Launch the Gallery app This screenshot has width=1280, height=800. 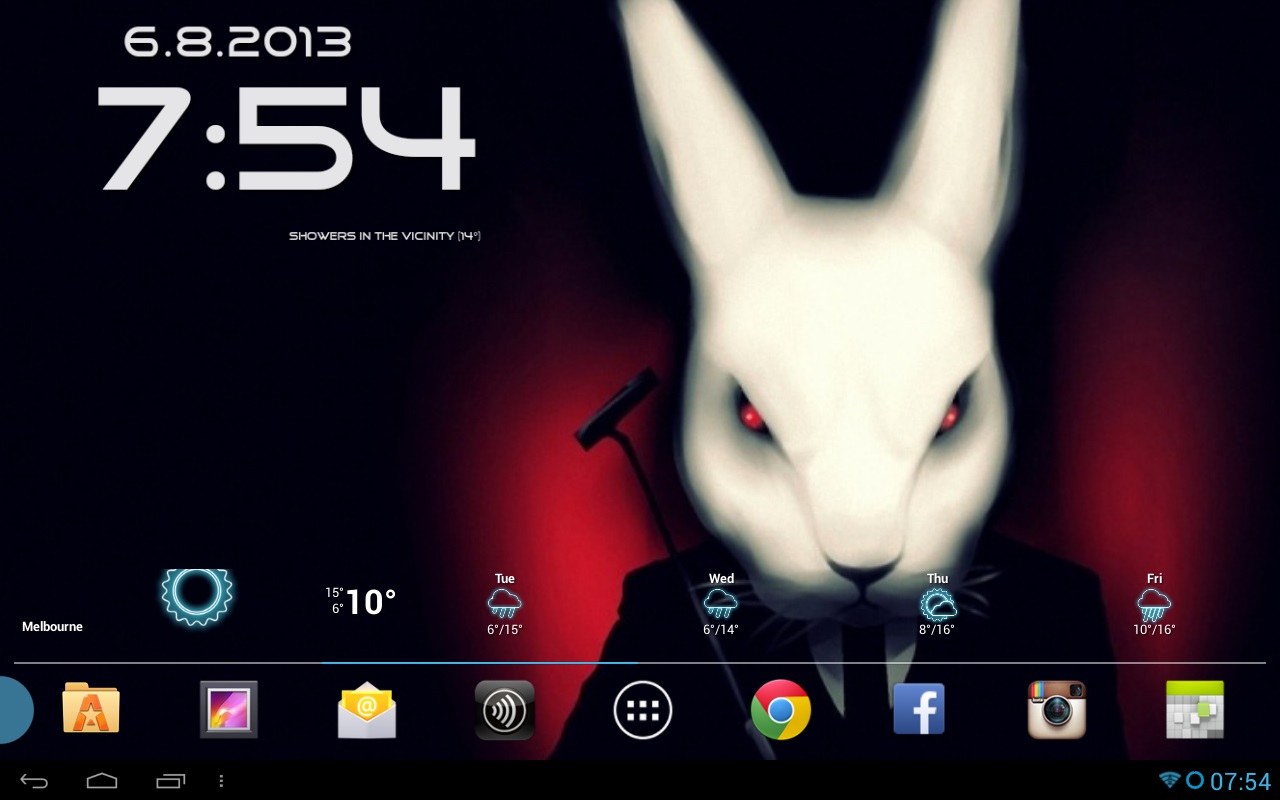point(229,709)
